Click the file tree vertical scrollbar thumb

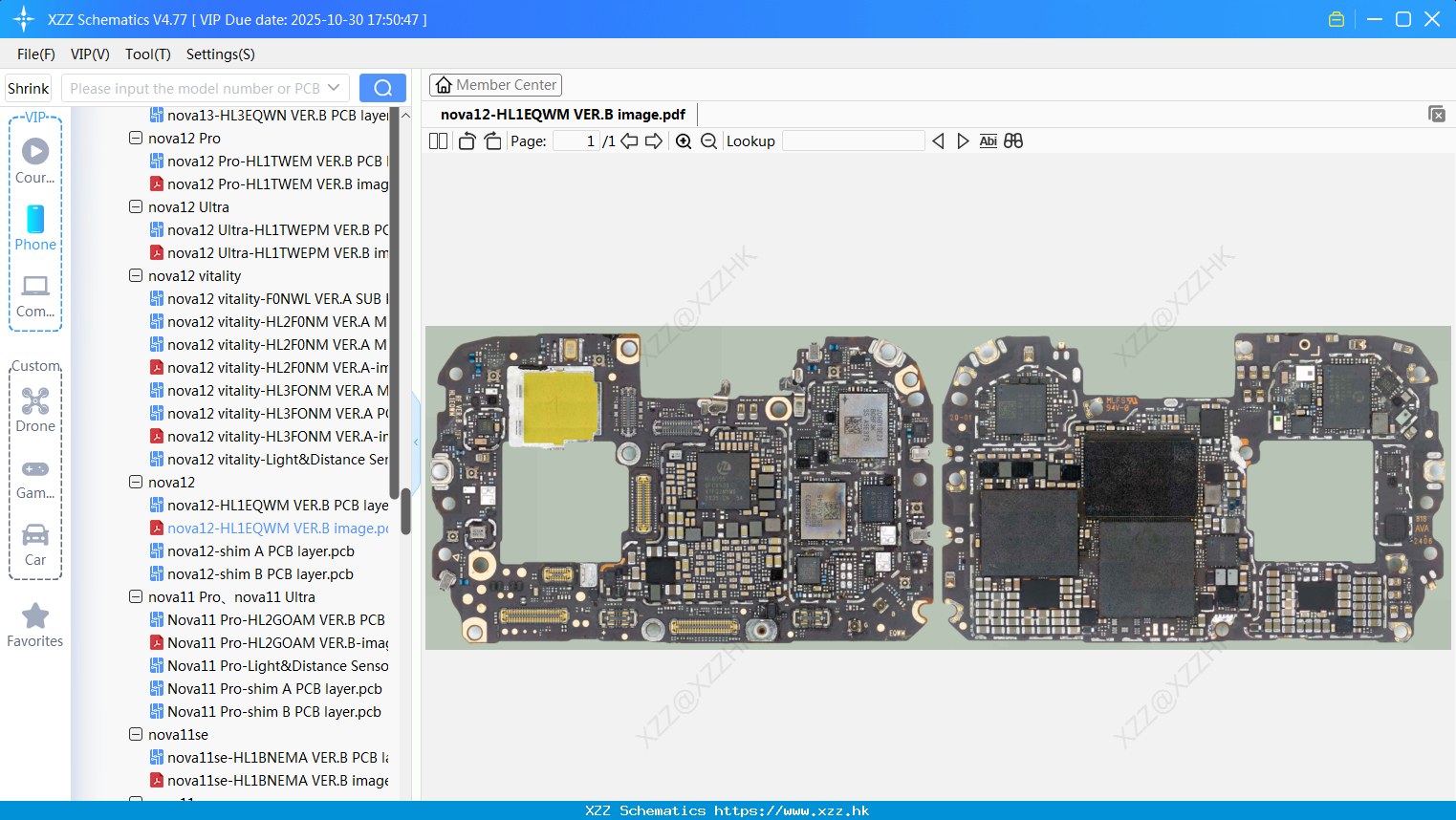(x=405, y=511)
